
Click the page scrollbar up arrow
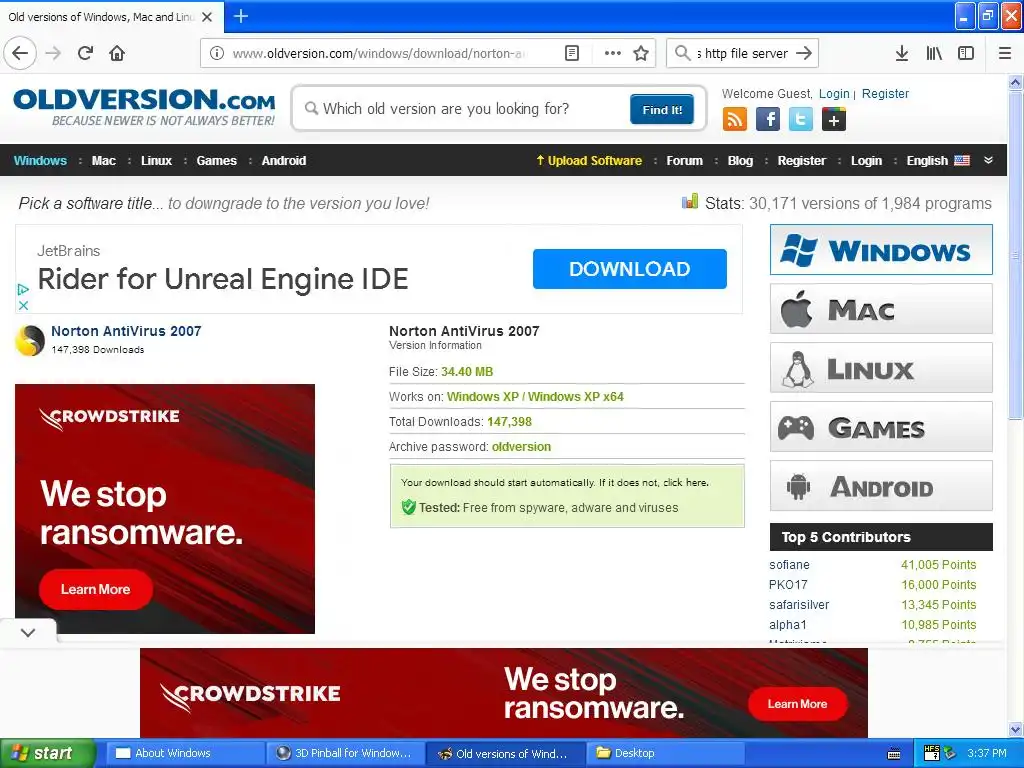[1015, 82]
